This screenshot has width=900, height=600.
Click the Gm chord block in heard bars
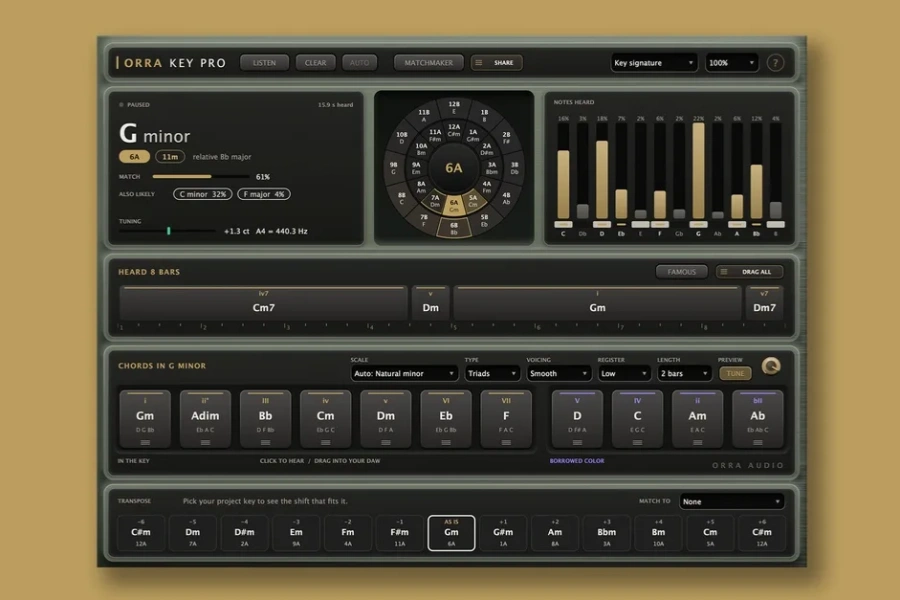(x=597, y=303)
